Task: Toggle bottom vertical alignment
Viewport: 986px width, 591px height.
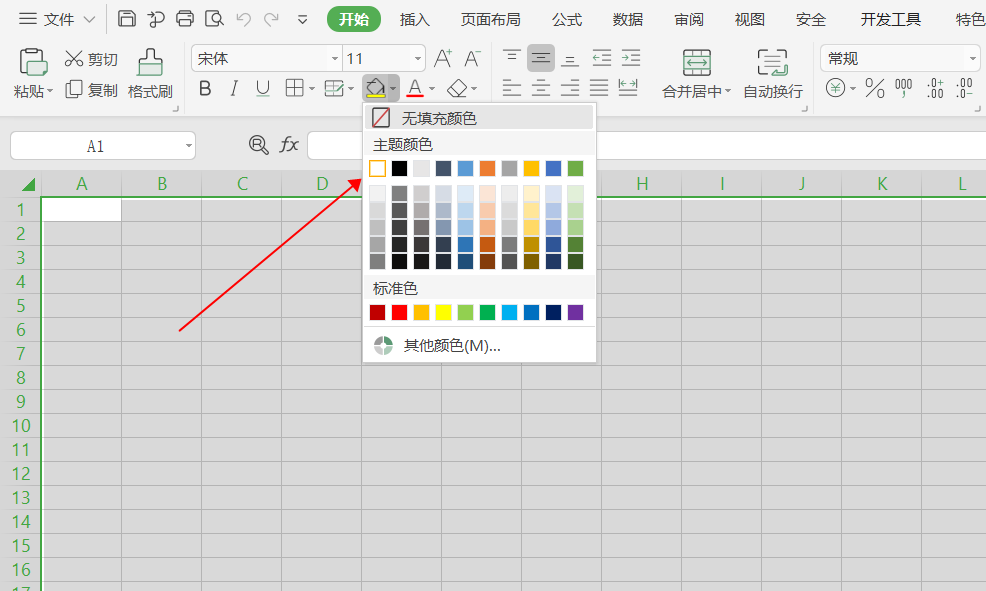Action: tap(570, 58)
